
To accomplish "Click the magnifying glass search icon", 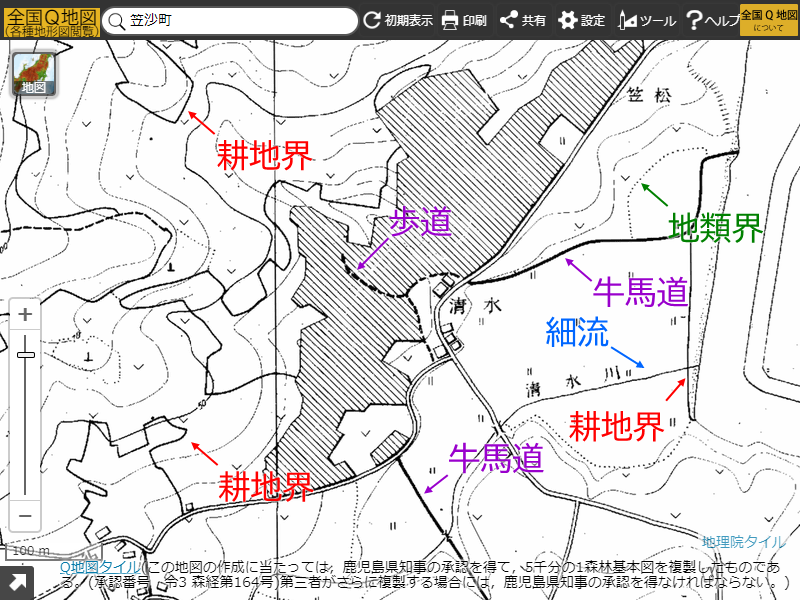I will tap(118, 18).
